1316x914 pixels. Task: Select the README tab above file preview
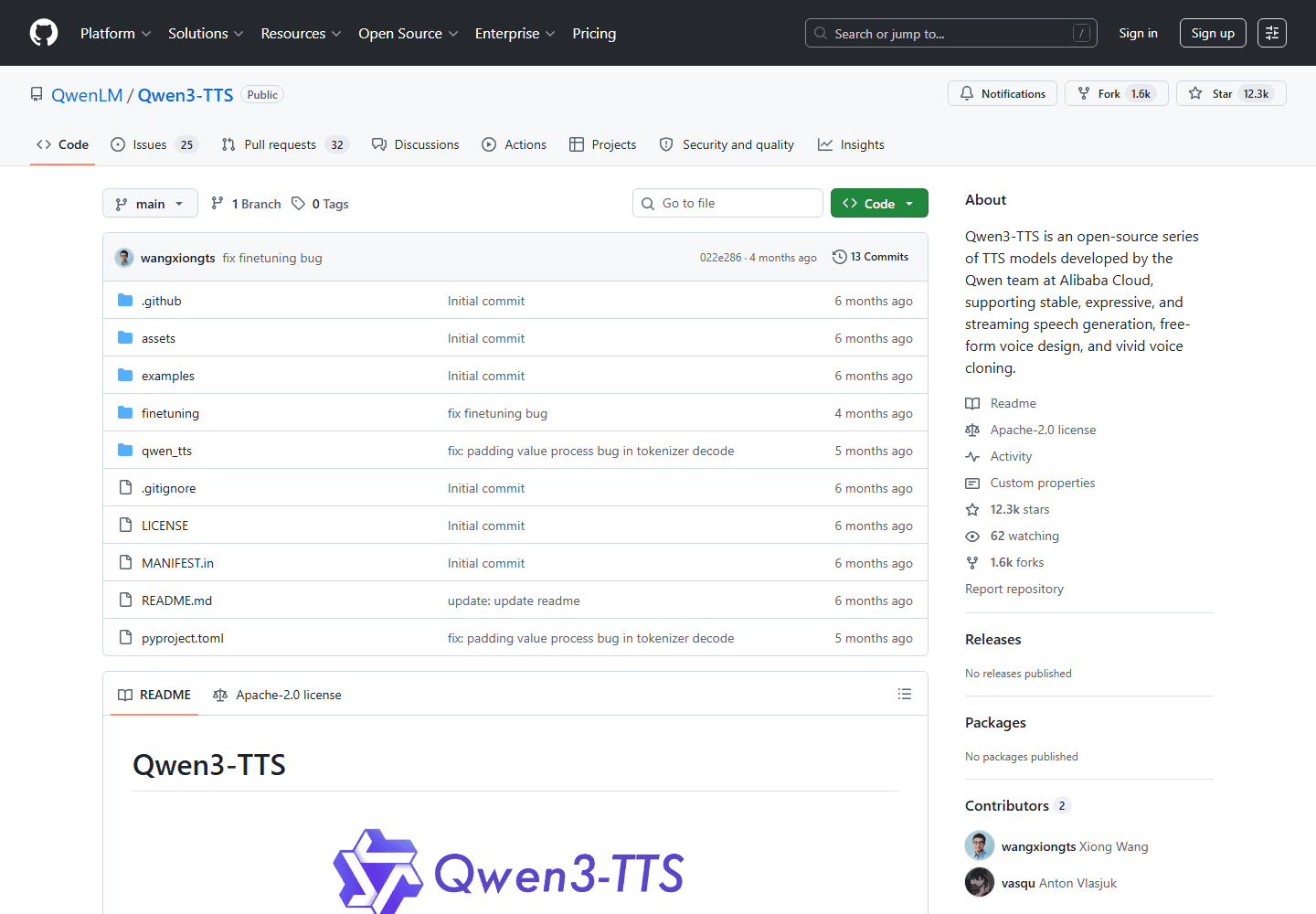(x=154, y=695)
